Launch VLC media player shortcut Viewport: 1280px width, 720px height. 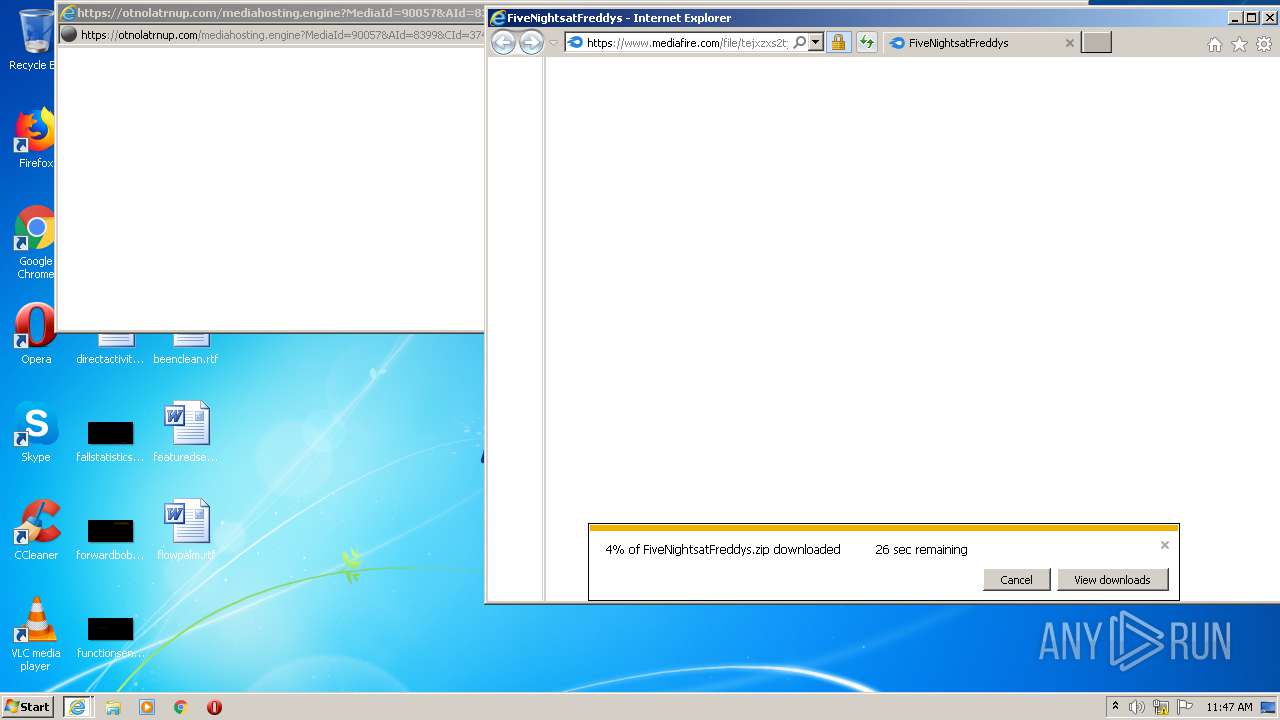(x=35, y=634)
